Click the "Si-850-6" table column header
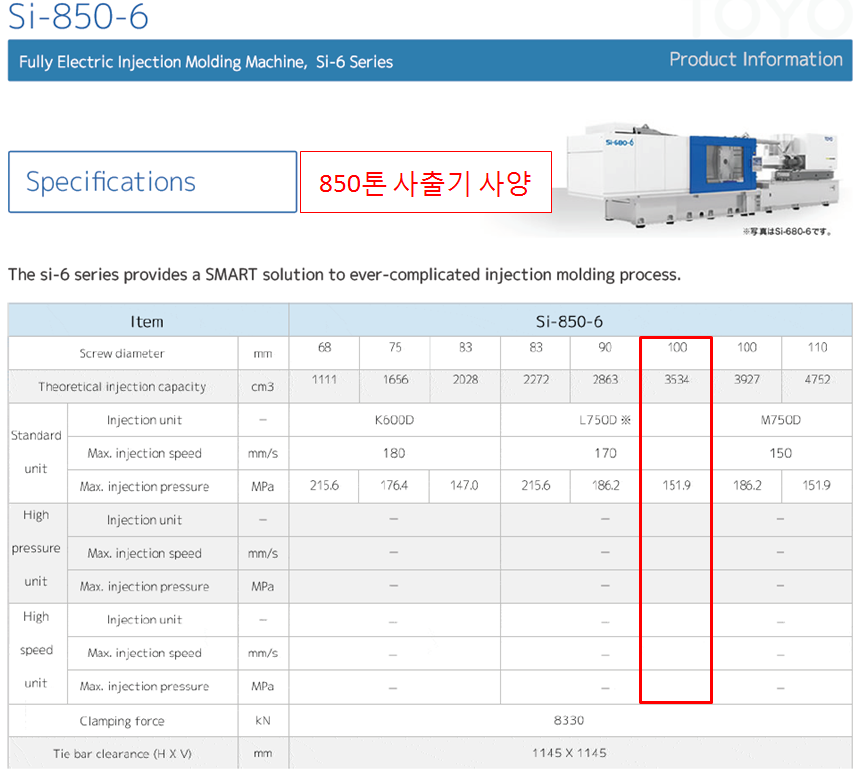The width and height of the screenshot is (855, 772). click(569, 322)
